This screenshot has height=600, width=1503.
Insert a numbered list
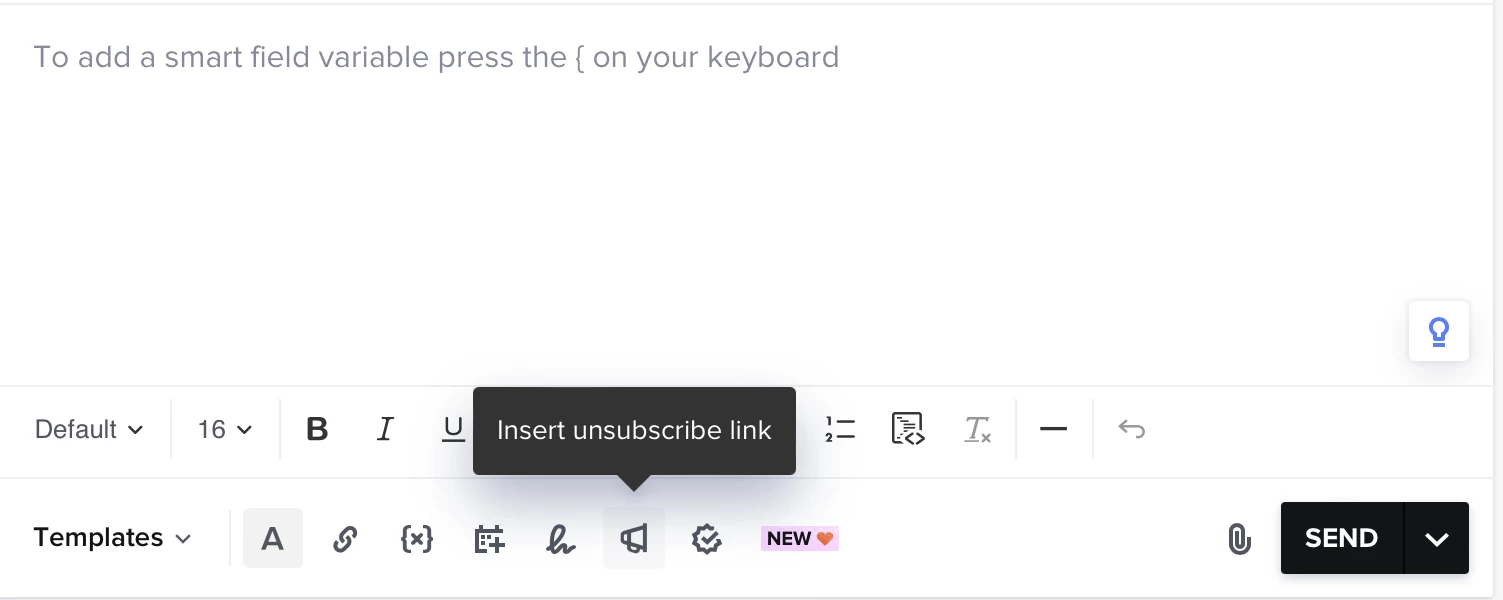coord(840,429)
